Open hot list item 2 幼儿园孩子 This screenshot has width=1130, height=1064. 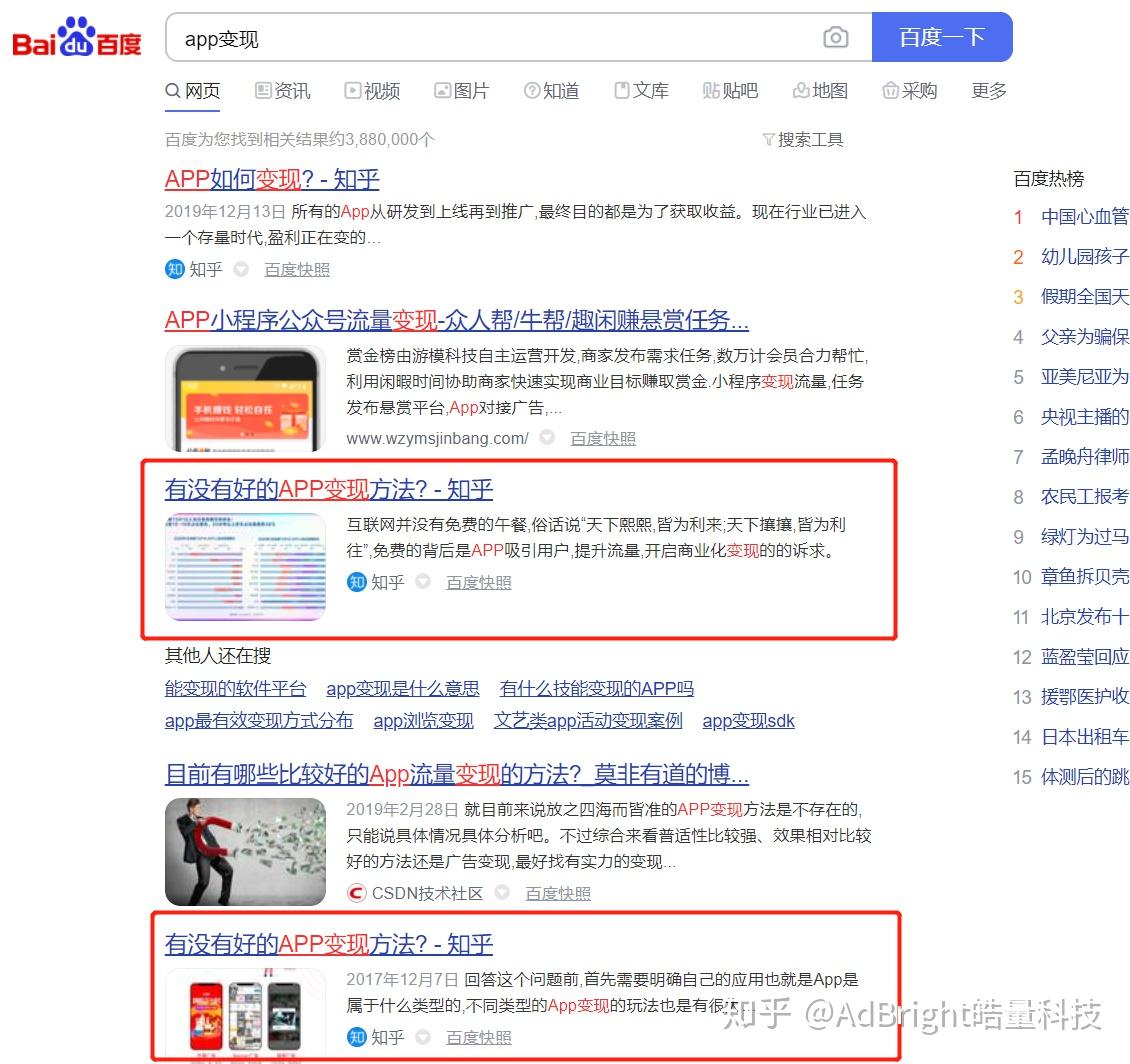point(1085,257)
